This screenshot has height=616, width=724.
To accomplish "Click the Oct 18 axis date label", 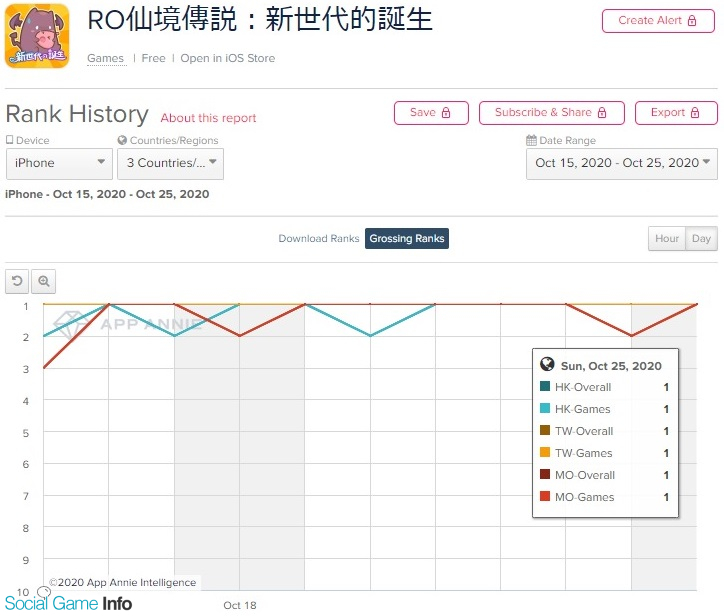I will 240,605.
